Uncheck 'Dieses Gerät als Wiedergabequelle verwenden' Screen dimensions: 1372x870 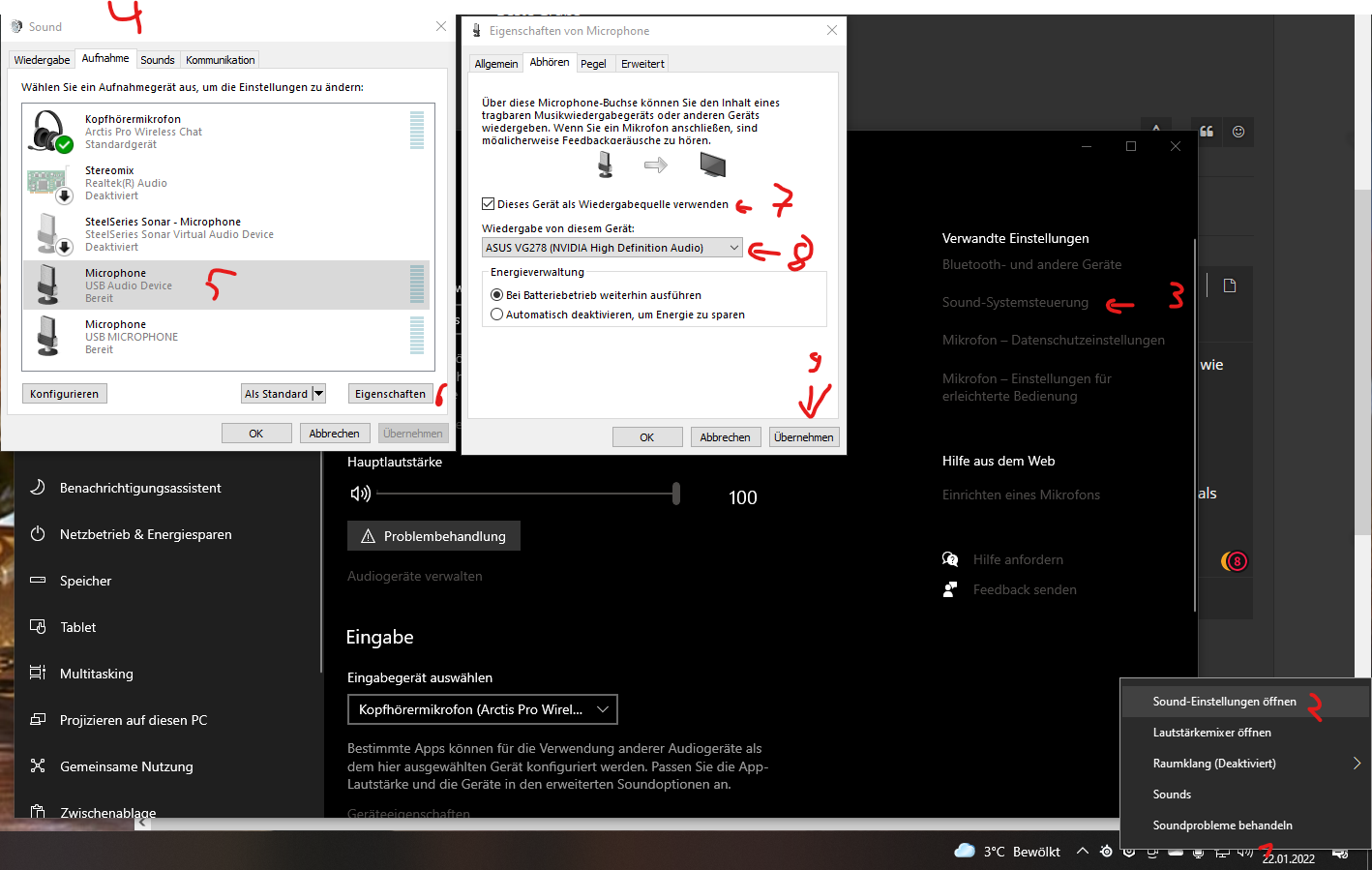tap(489, 204)
